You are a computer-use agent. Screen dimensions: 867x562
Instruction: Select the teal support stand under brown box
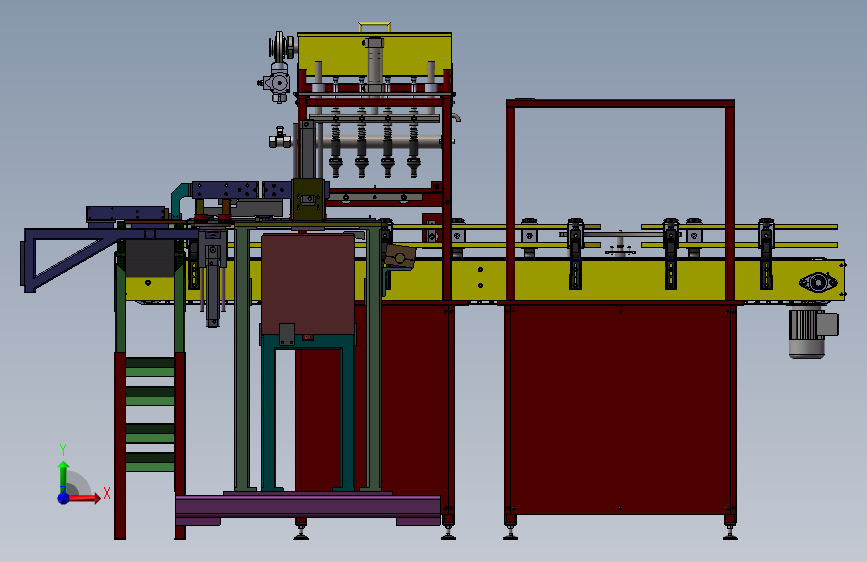tap(307, 413)
